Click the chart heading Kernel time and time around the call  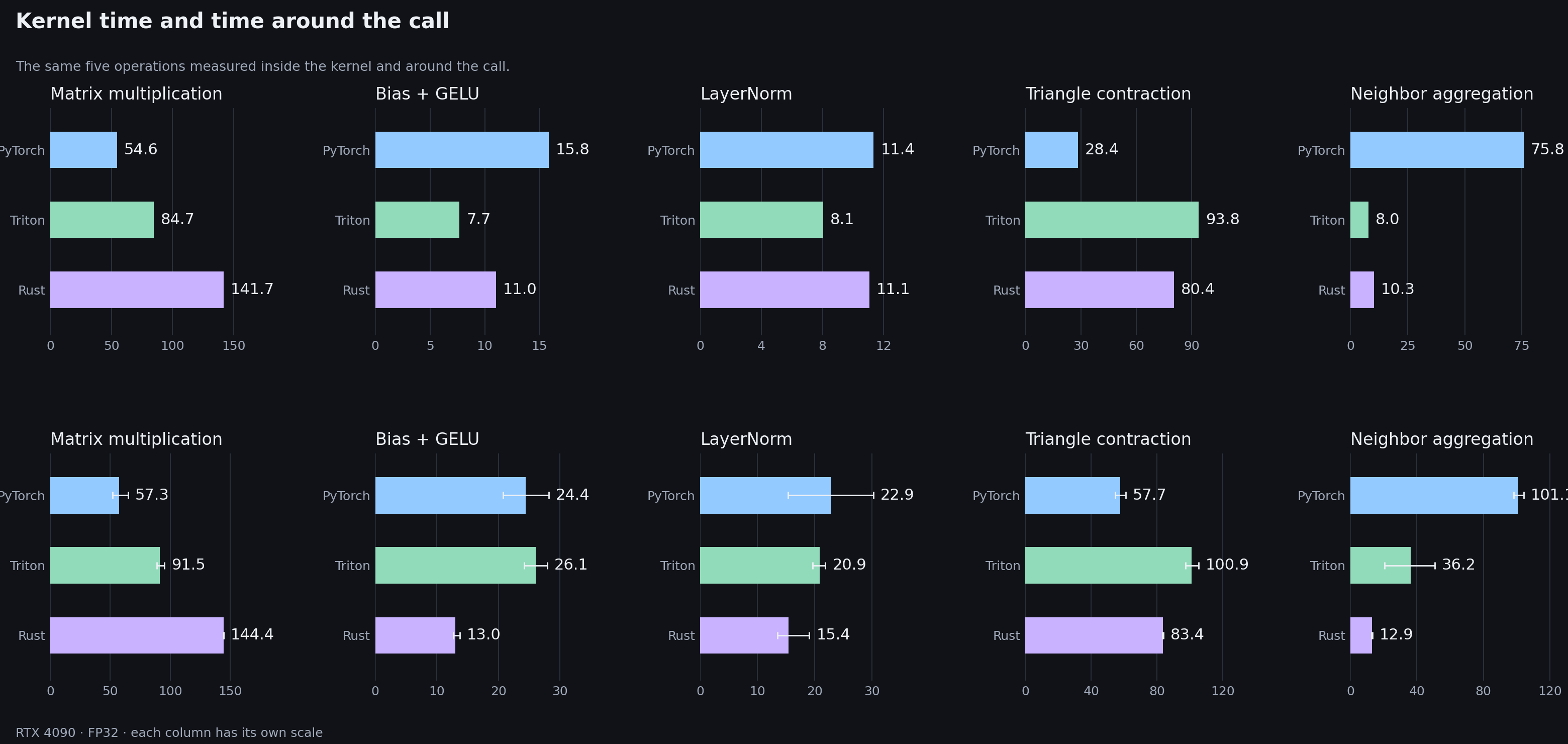tap(233, 21)
